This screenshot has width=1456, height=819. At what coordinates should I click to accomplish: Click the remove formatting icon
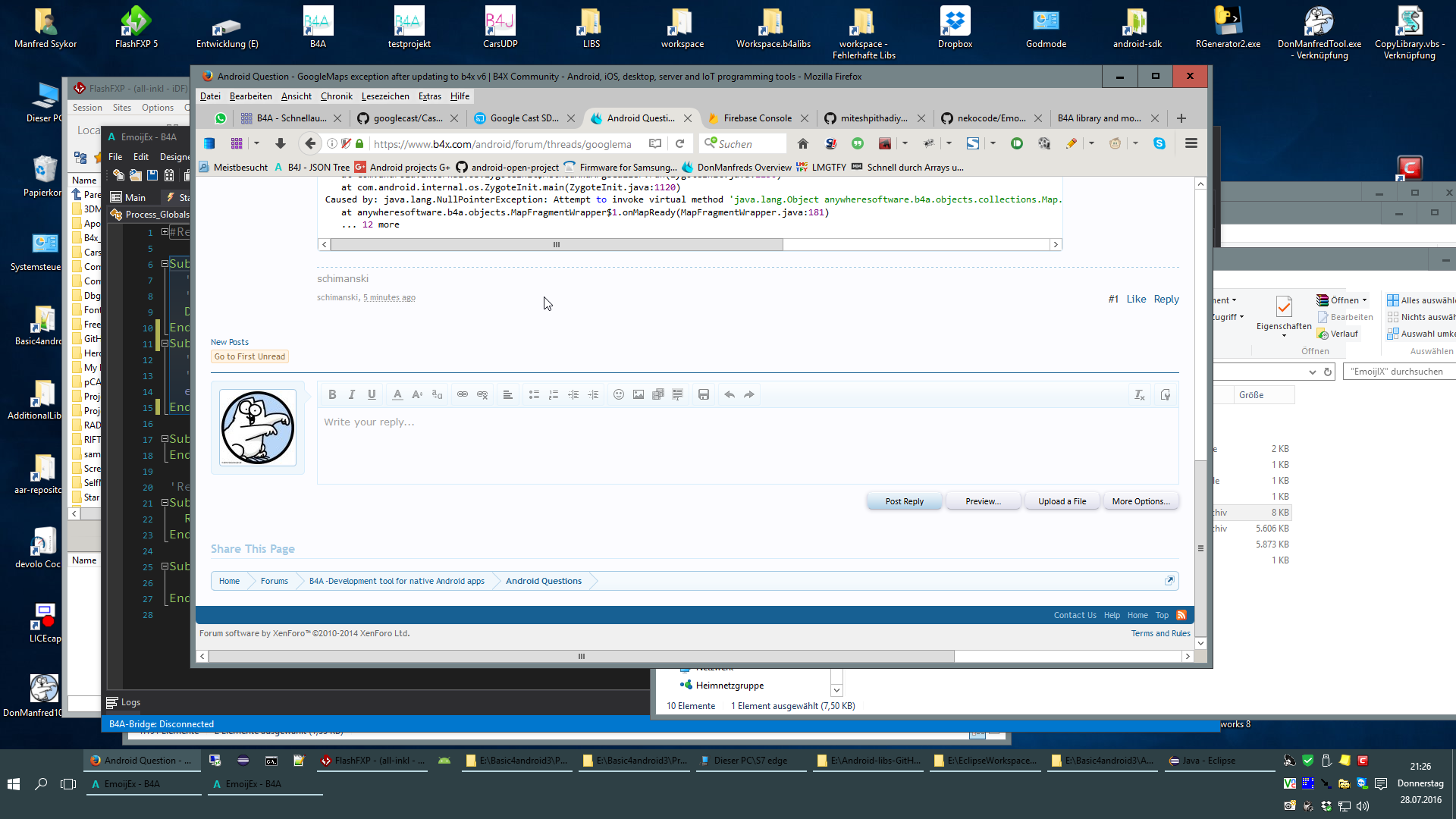(1139, 394)
